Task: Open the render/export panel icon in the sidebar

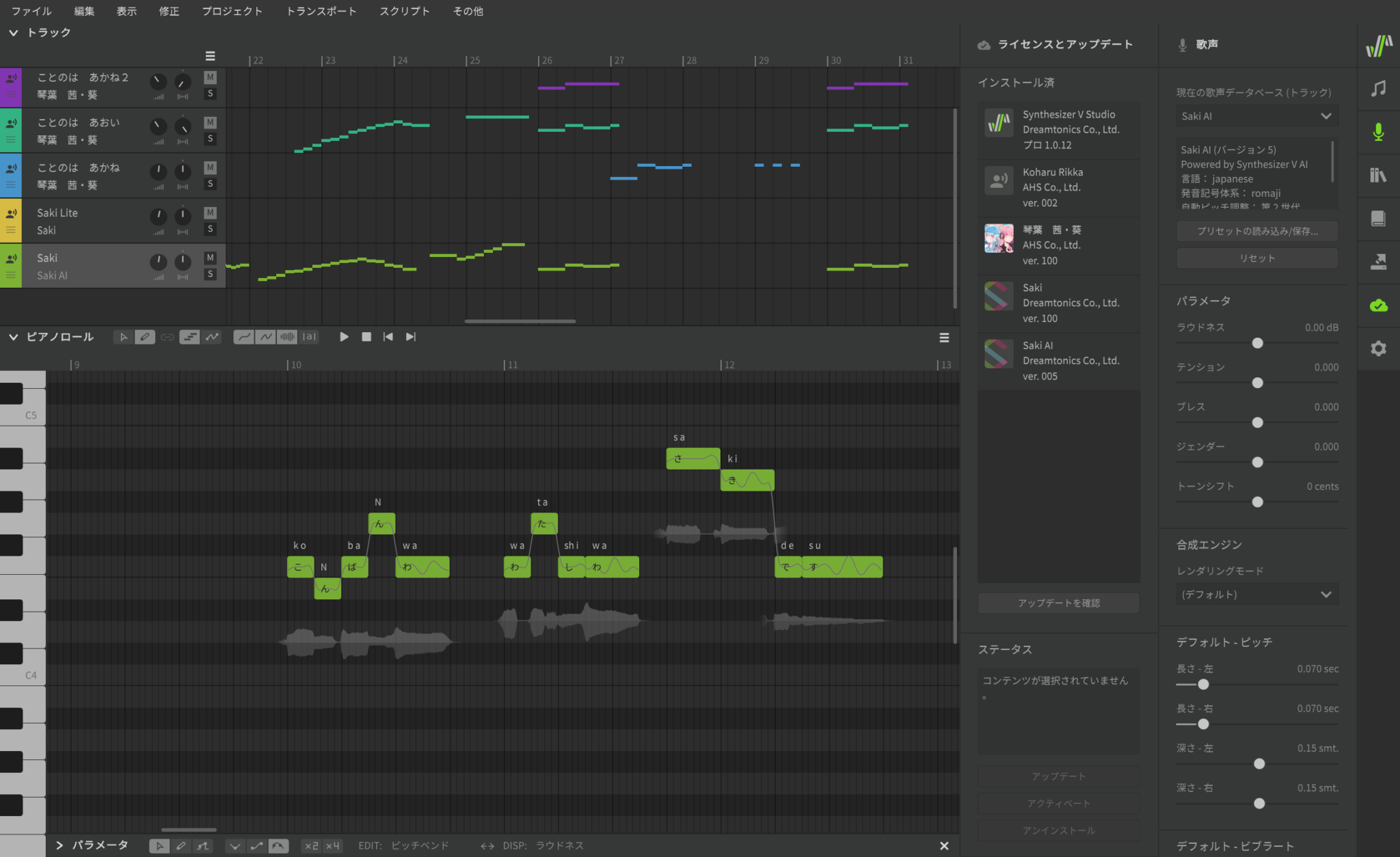Action: point(1379,262)
